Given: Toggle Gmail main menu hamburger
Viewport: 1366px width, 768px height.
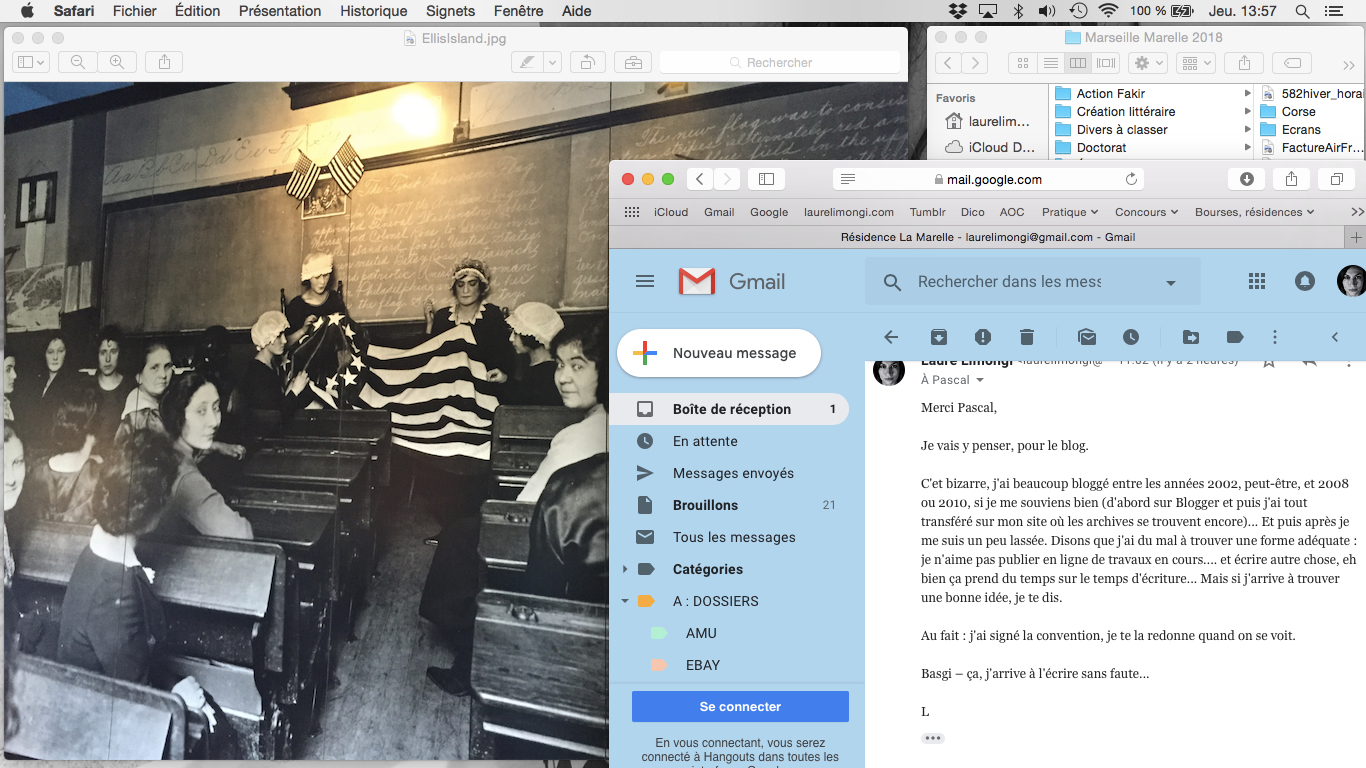Looking at the screenshot, I should pyautogui.click(x=645, y=282).
